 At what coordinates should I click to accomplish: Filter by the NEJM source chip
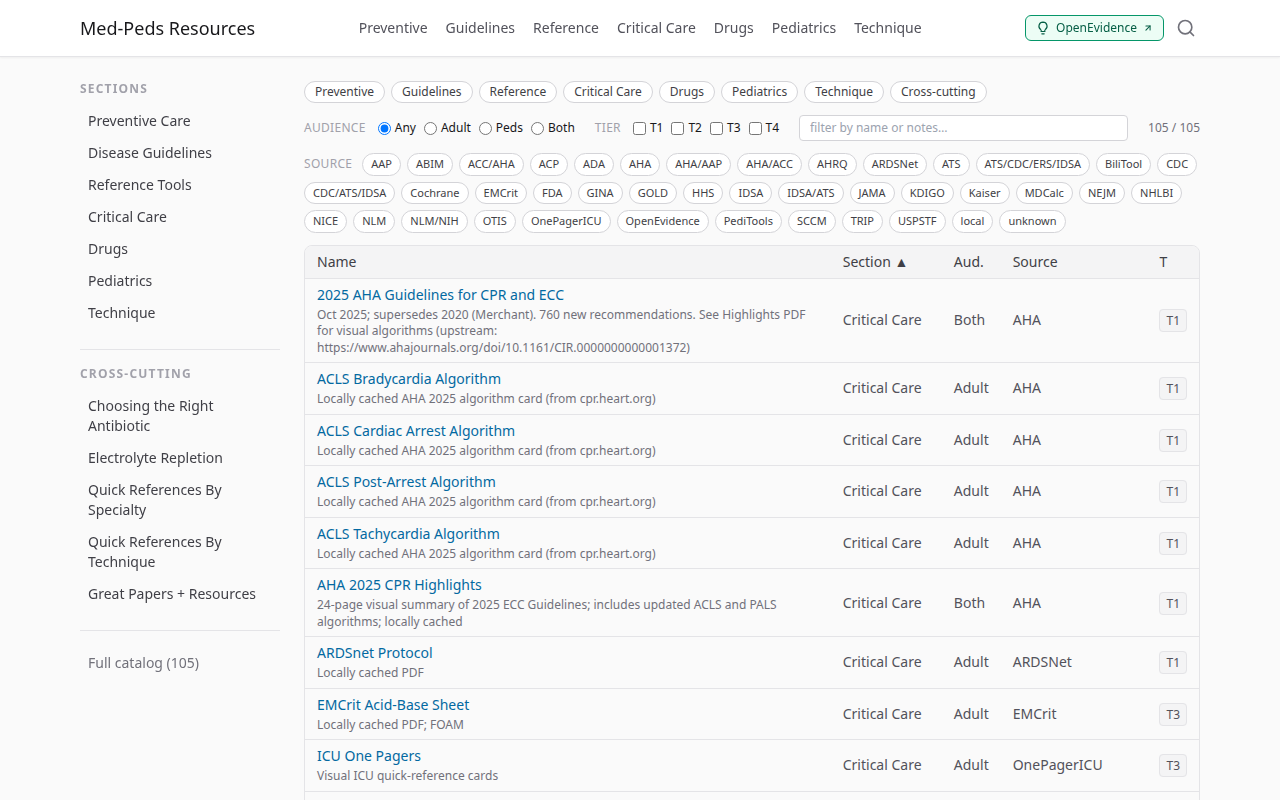1102,193
